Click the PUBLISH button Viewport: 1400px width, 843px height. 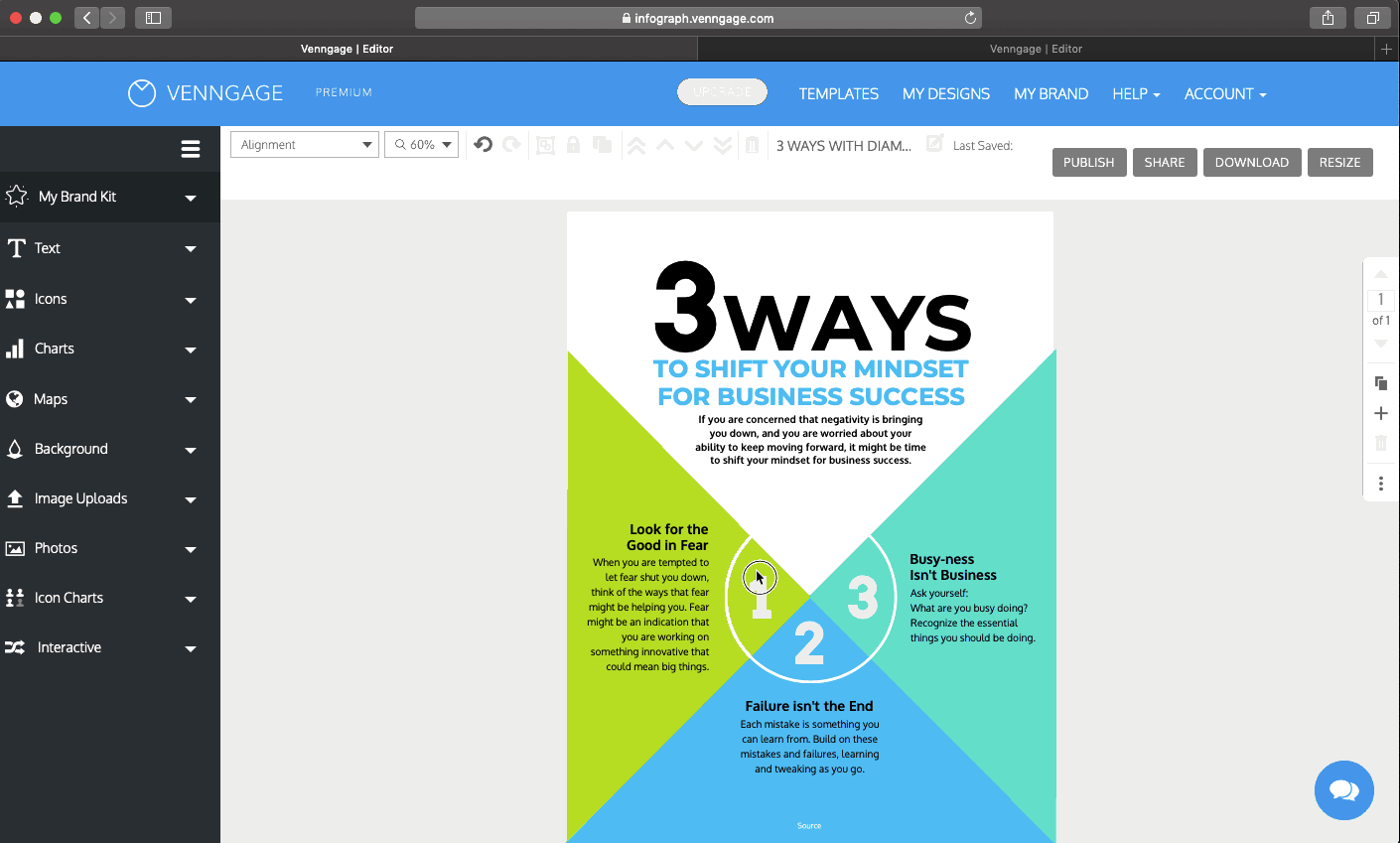[1088, 162]
